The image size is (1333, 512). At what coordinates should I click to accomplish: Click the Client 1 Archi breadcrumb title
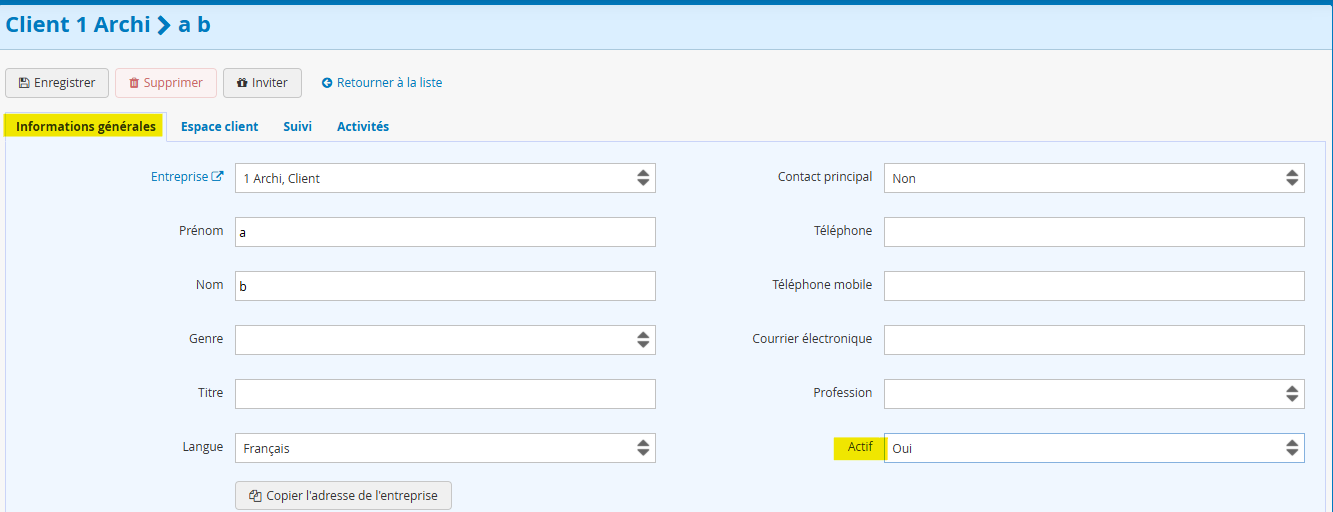tap(78, 25)
